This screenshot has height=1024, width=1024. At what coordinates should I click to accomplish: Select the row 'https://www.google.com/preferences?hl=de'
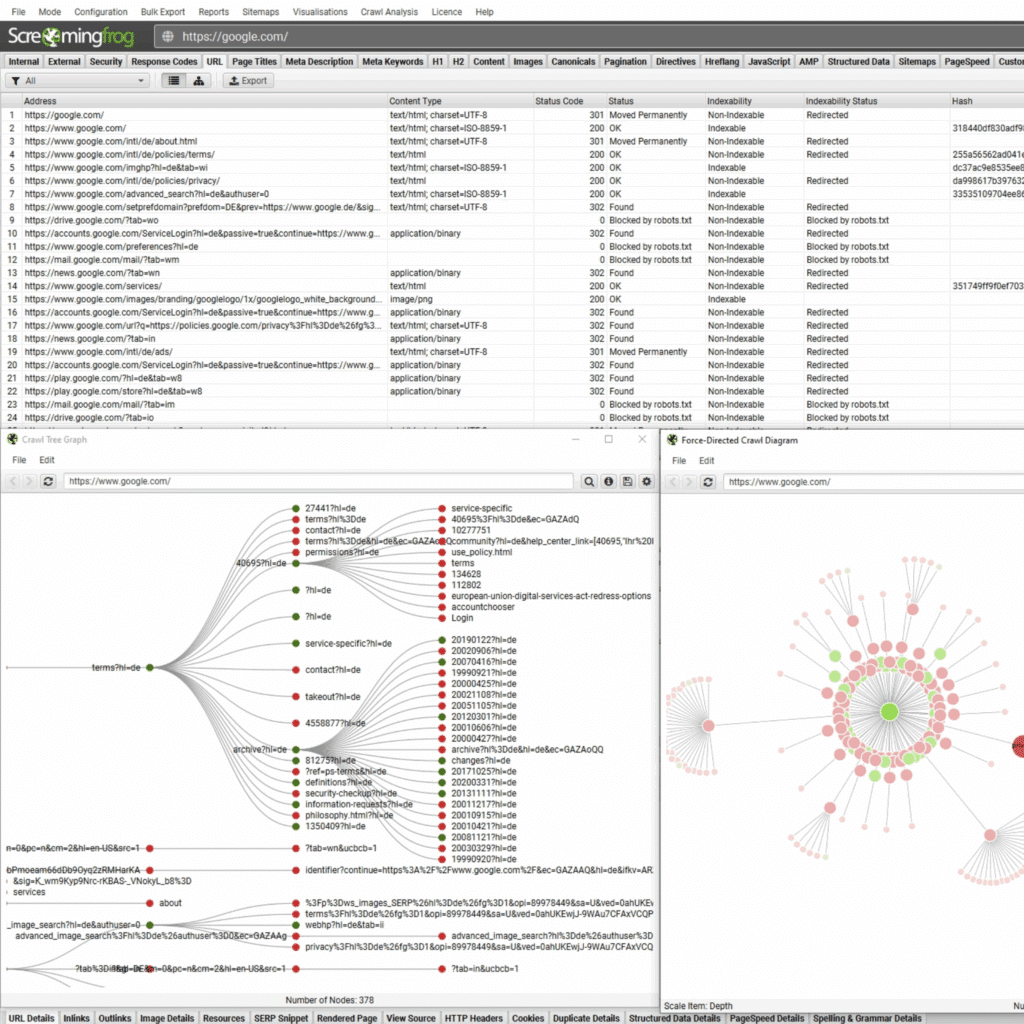(512, 247)
